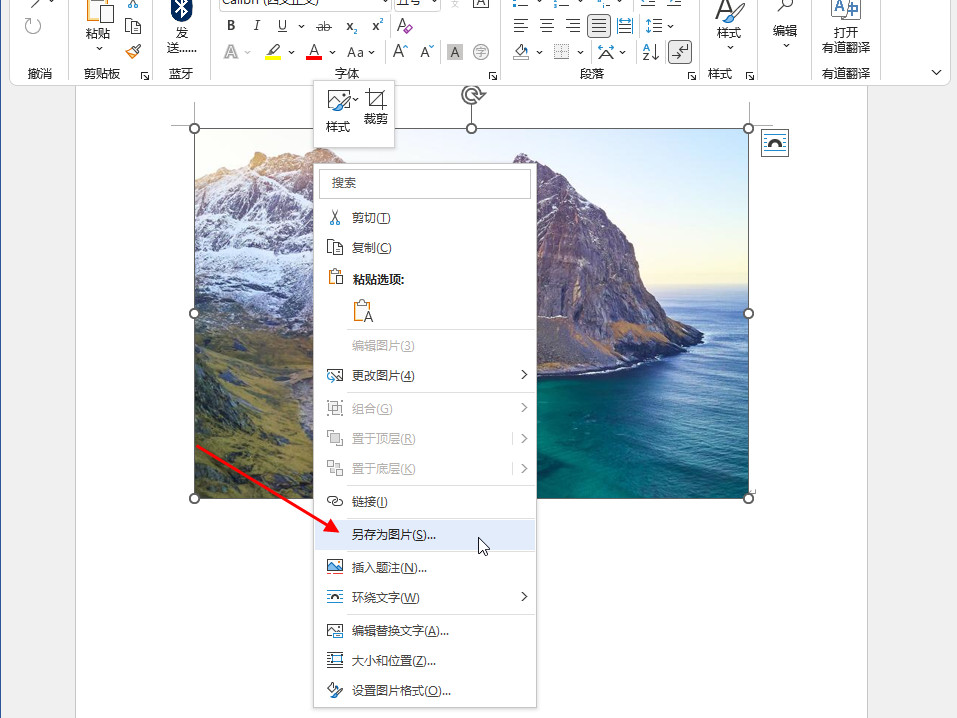
Task: Apply the text effects icon
Action: tap(231, 52)
